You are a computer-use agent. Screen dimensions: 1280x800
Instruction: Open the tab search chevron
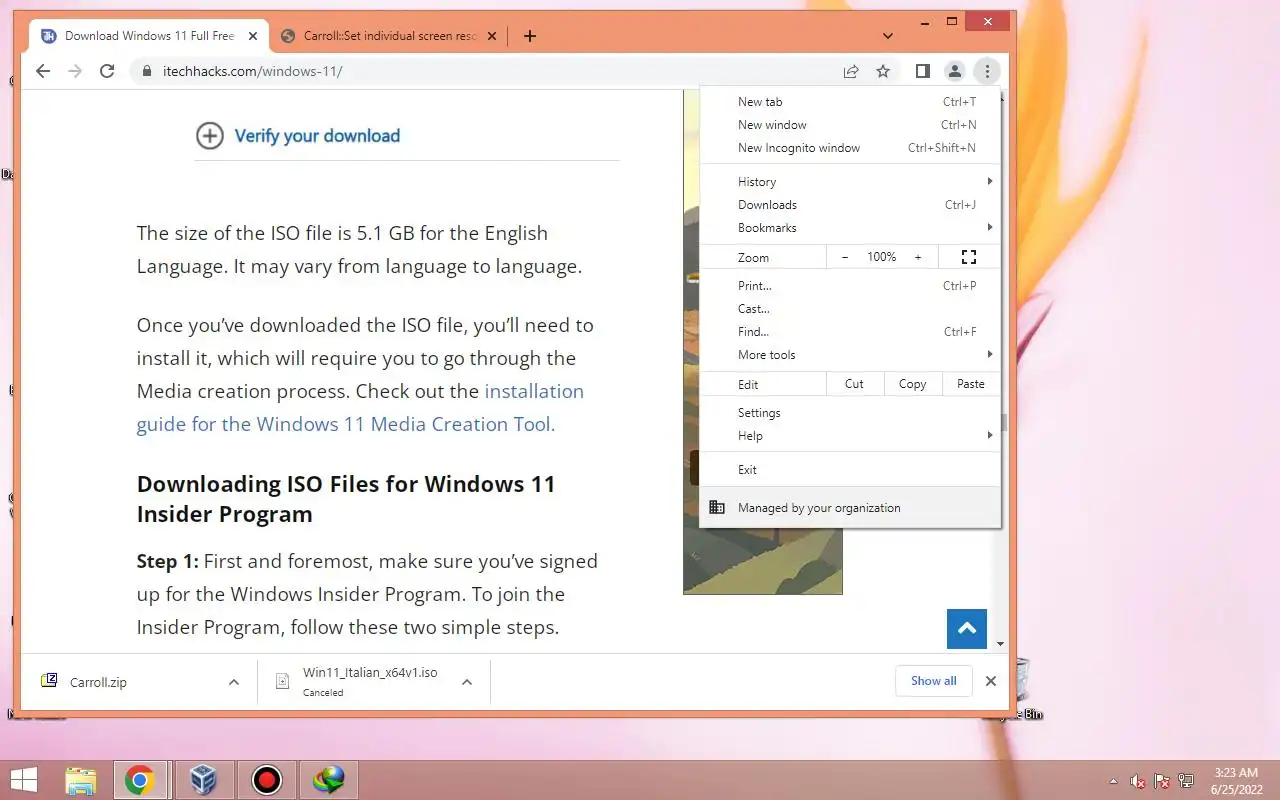click(888, 36)
